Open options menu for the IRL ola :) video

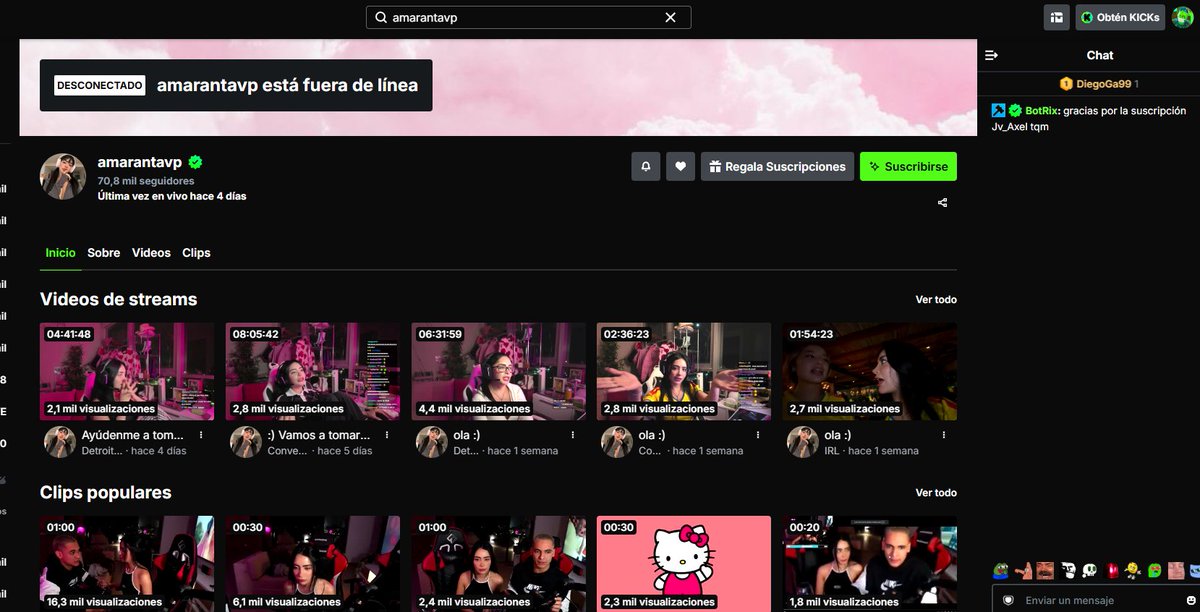coord(944,436)
